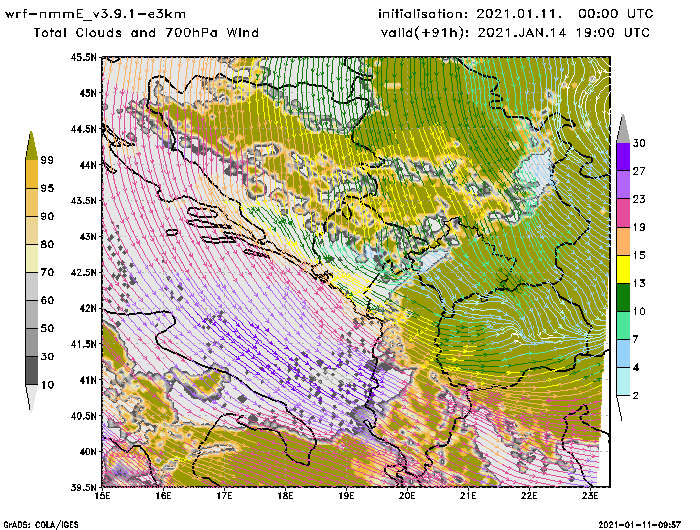Pick the olive above-99 swatch in cloud legend

pyautogui.click(x=31, y=146)
